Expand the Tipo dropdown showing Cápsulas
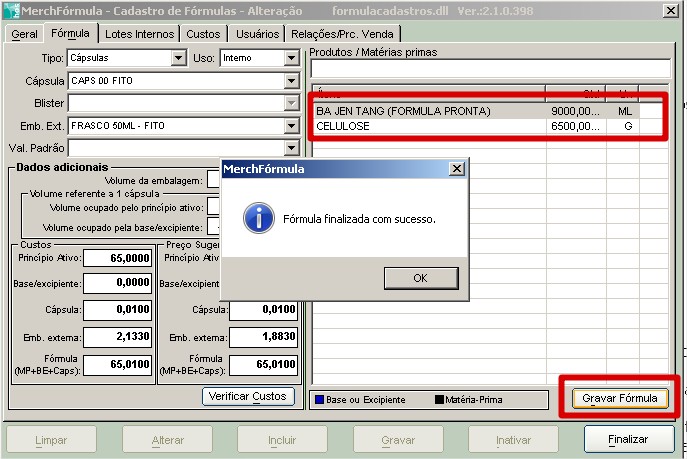The height and width of the screenshot is (459, 687). 178,58
